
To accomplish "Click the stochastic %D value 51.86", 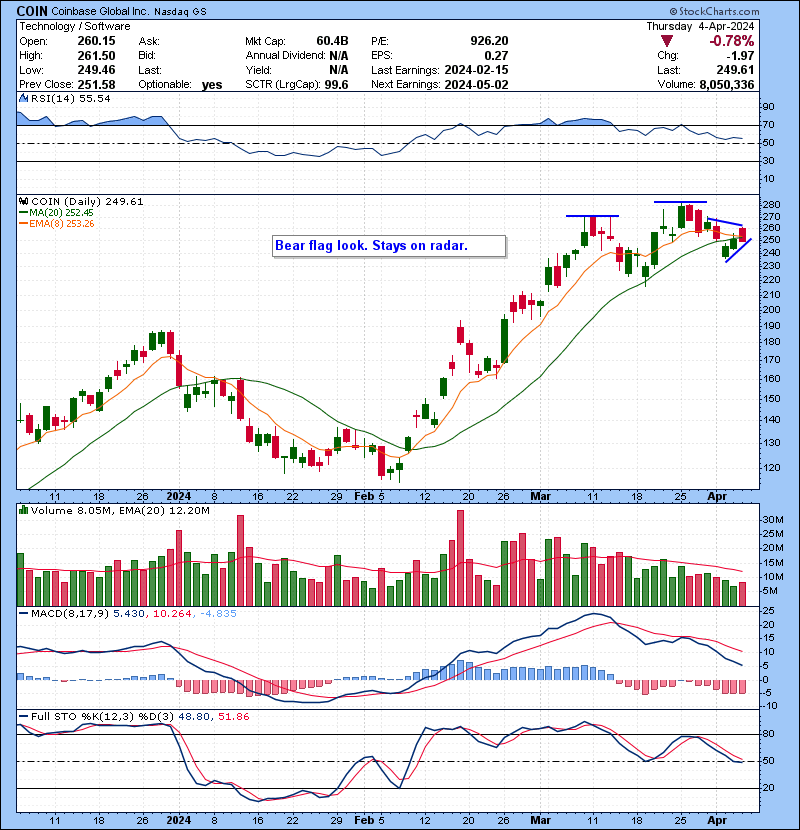I will [233, 716].
